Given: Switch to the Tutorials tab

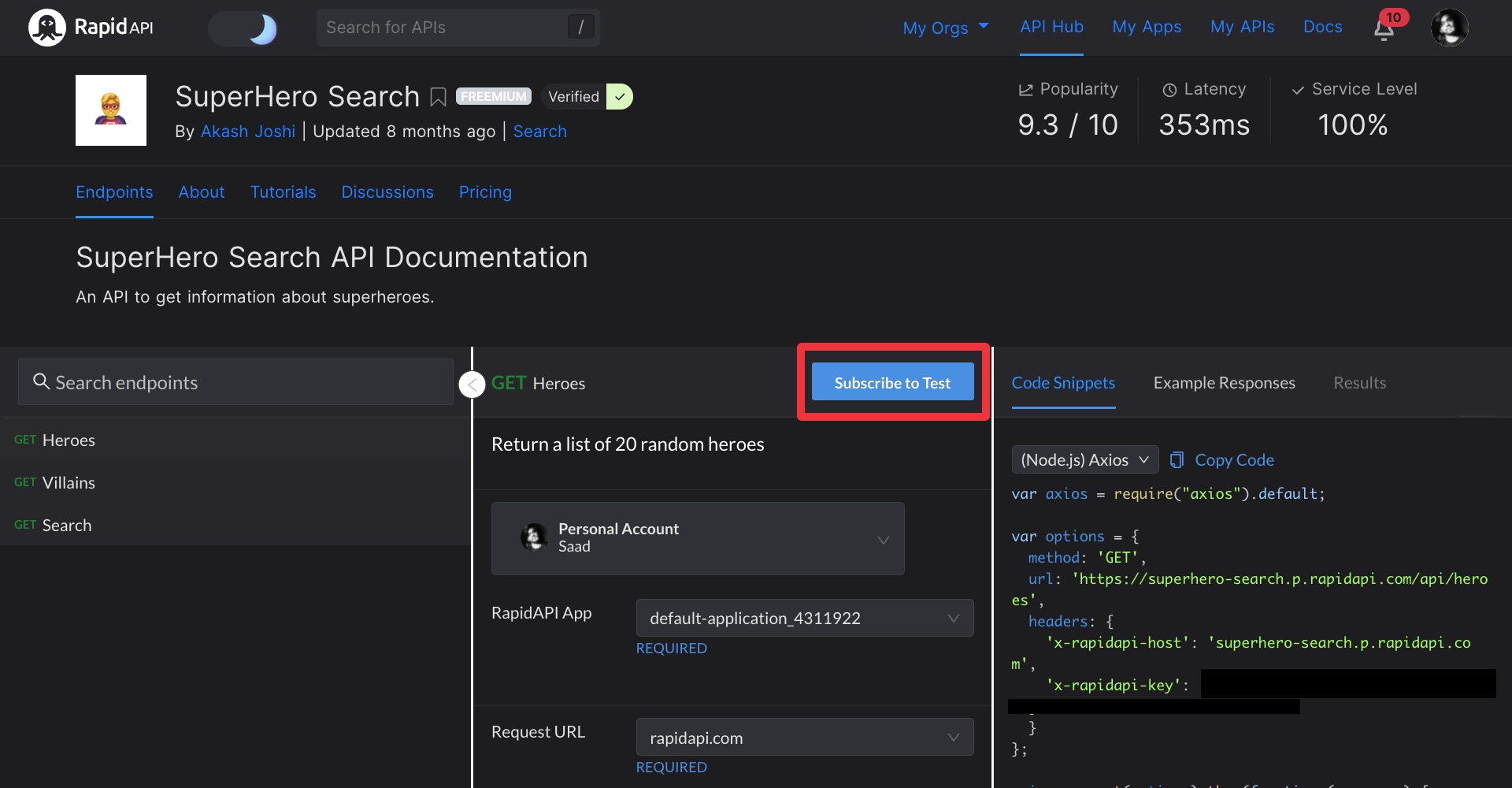Looking at the screenshot, I should click(x=283, y=192).
